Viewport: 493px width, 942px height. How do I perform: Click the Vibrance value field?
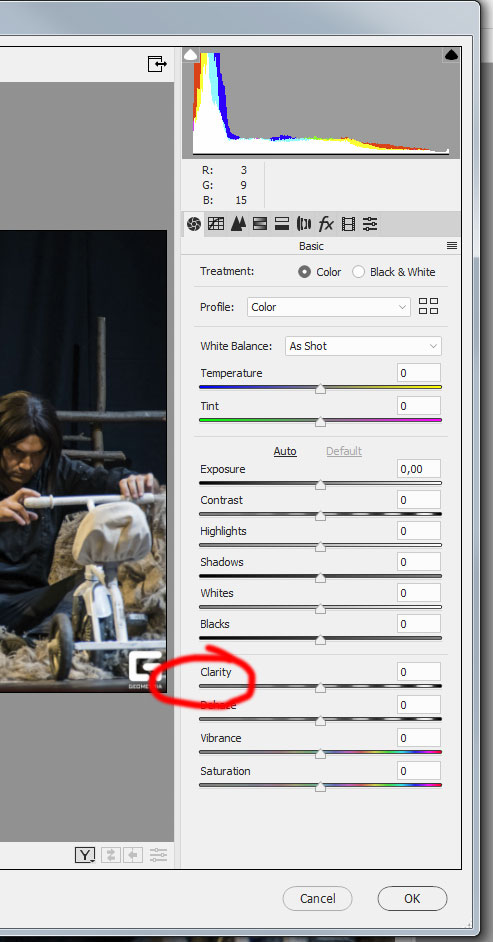[x=419, y=738]
